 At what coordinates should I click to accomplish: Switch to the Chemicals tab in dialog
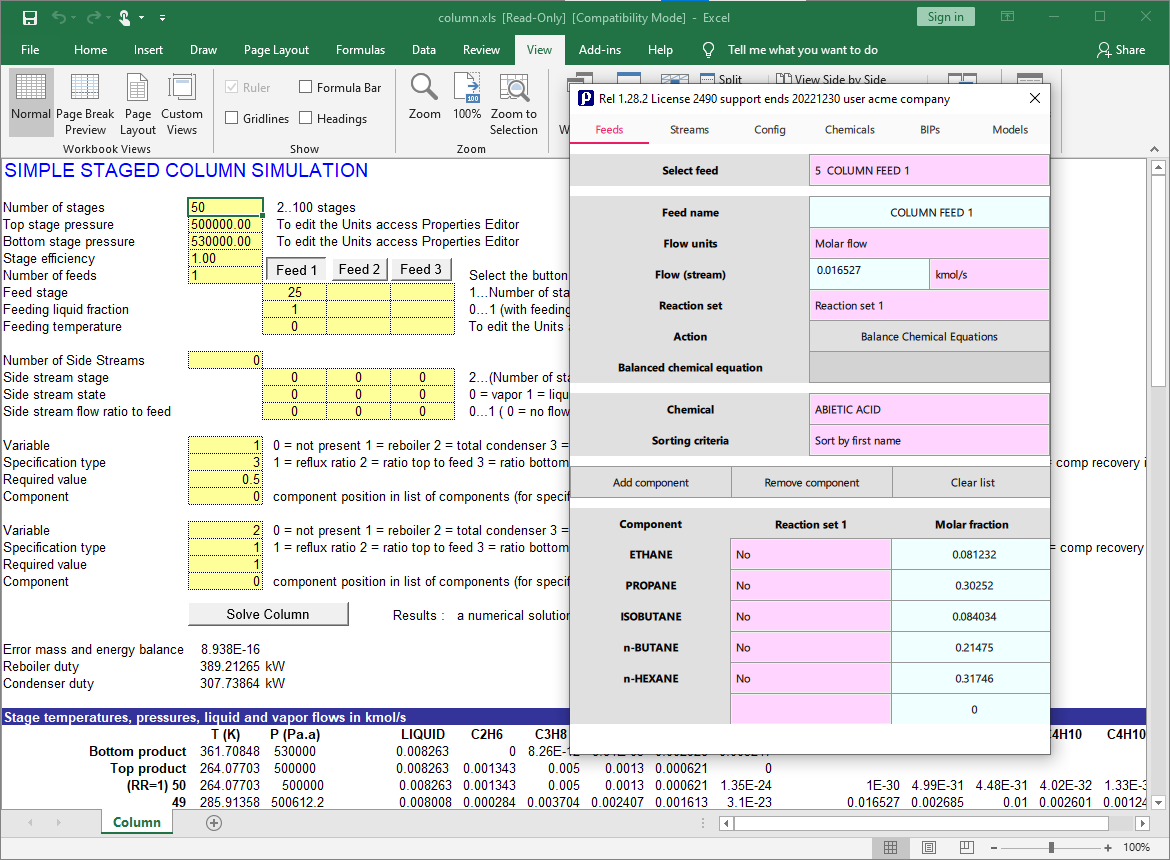click(x=849, y=130)
